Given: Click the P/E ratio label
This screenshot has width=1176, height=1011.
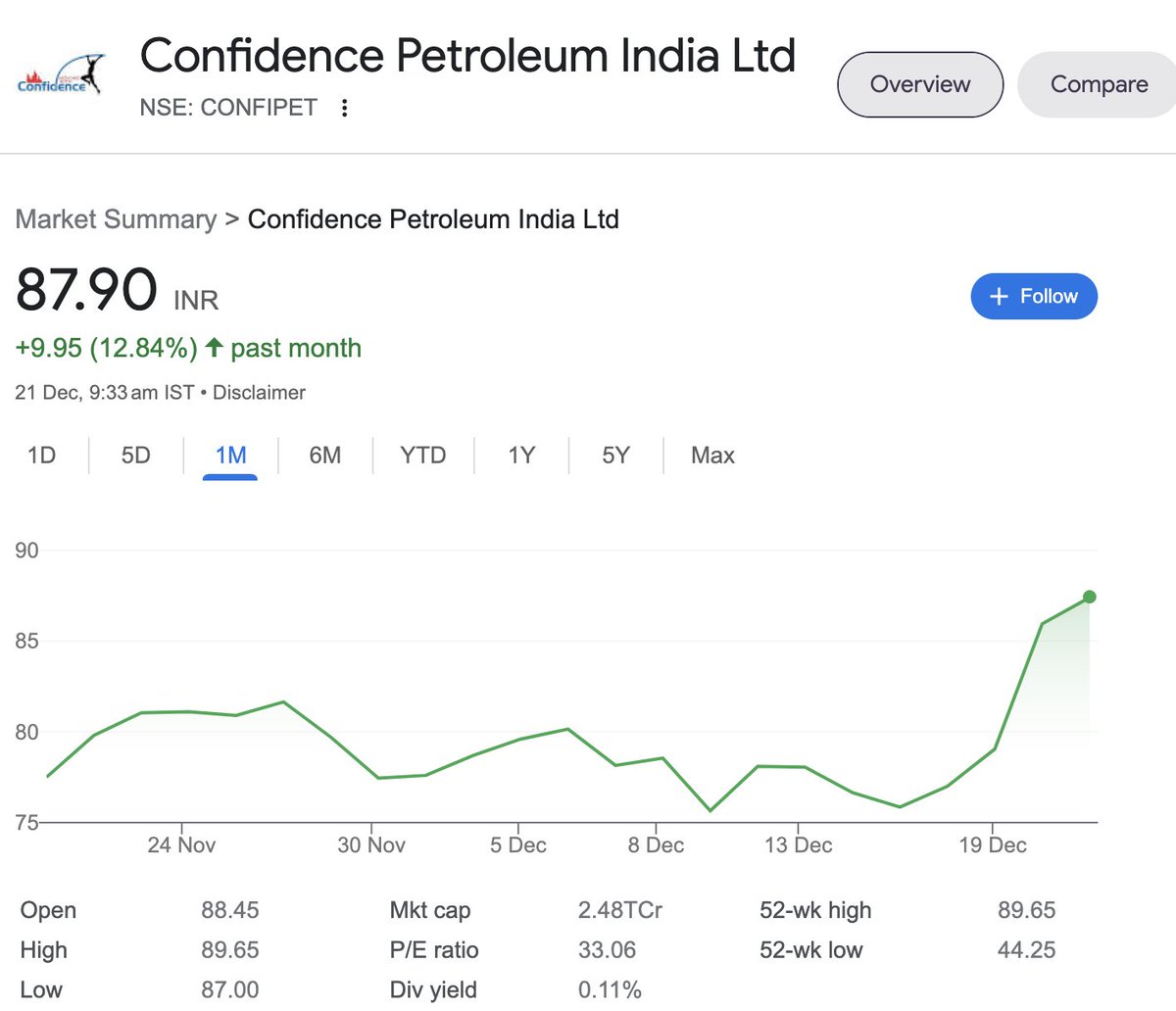Looking at the screenshot, I should pyautogui.click(x=434, y=950).
